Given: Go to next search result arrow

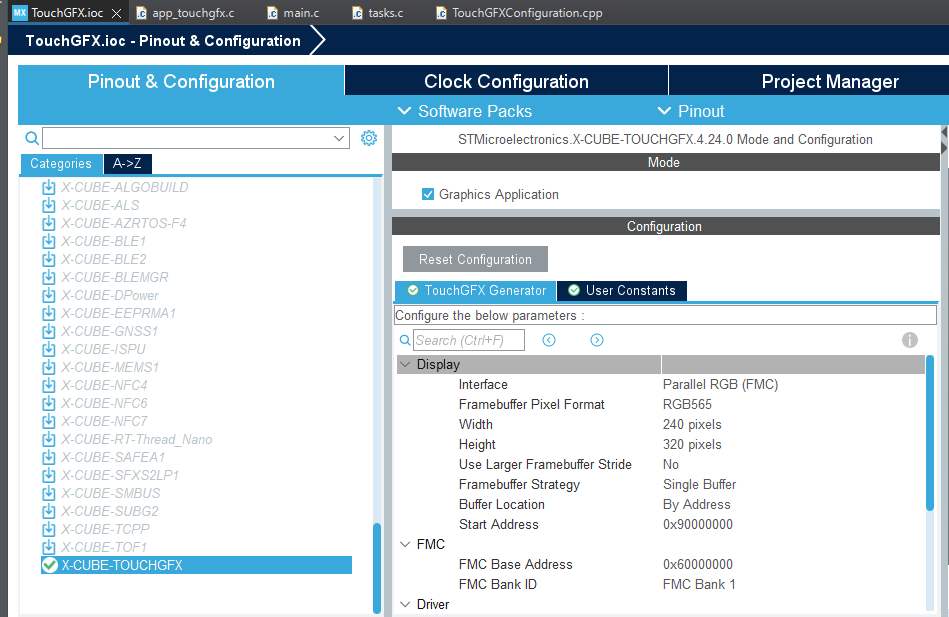Looking at the screenshot, I should click(597, 340).
